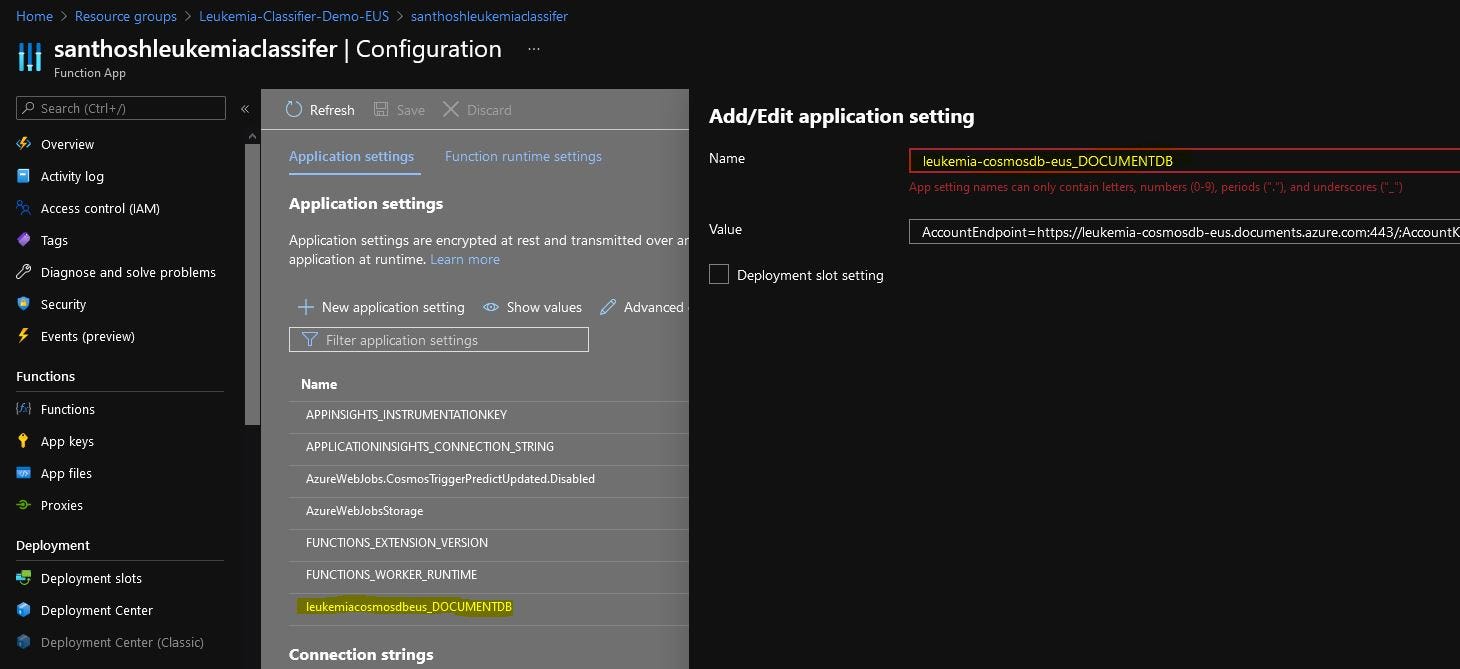Select APPLICATIONINSIGHTS_CONNECTION_STRING row
Screen dimensions: 1460x669
489,447
